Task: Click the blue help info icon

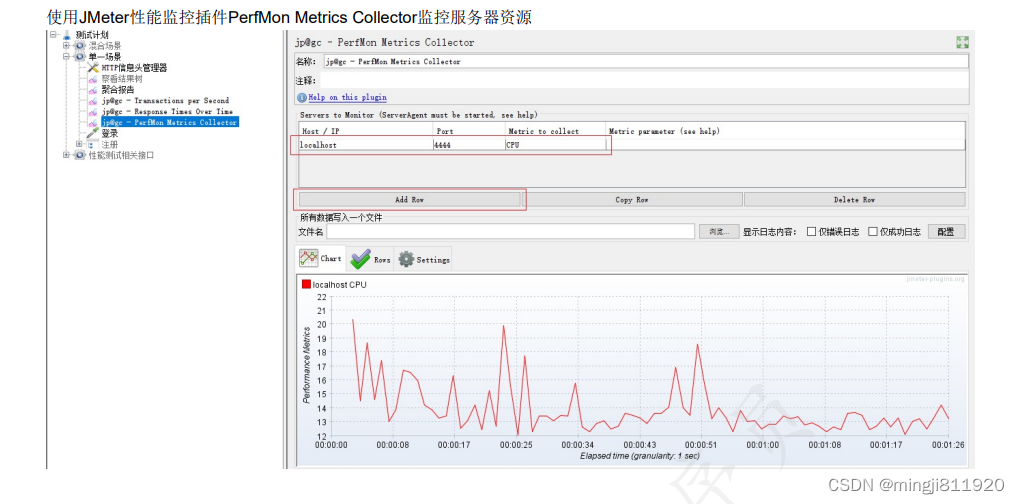Action: [302, 98]
